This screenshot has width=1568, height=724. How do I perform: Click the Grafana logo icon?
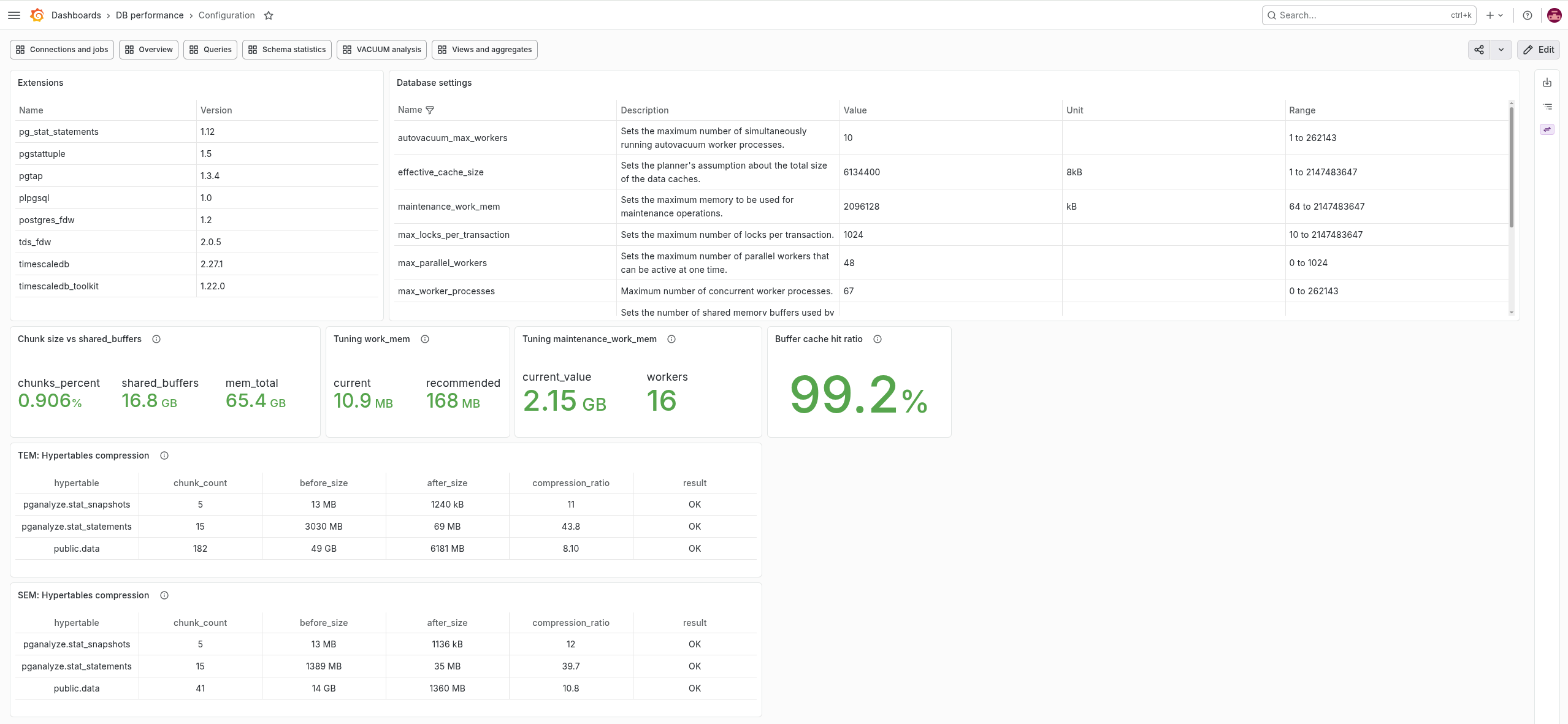coord(37,15)
